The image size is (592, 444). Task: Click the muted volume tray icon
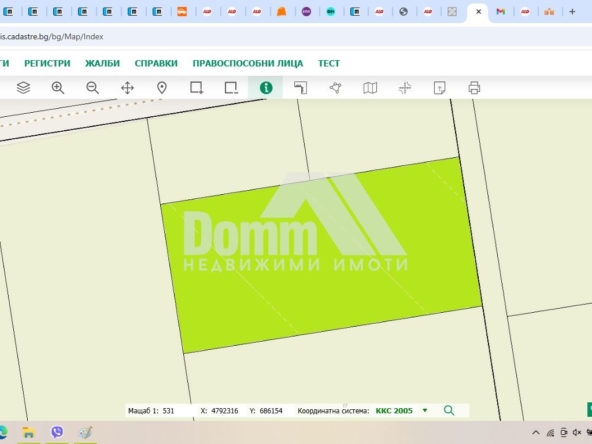coord(577,433)
